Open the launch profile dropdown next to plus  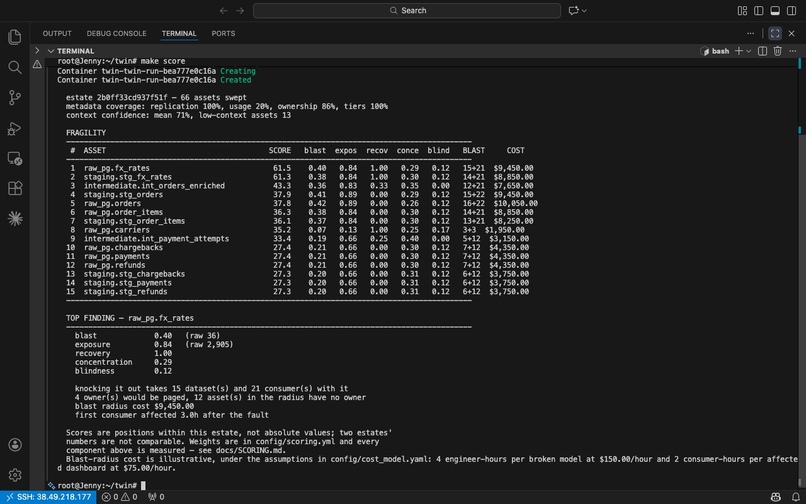pos(748,51)
